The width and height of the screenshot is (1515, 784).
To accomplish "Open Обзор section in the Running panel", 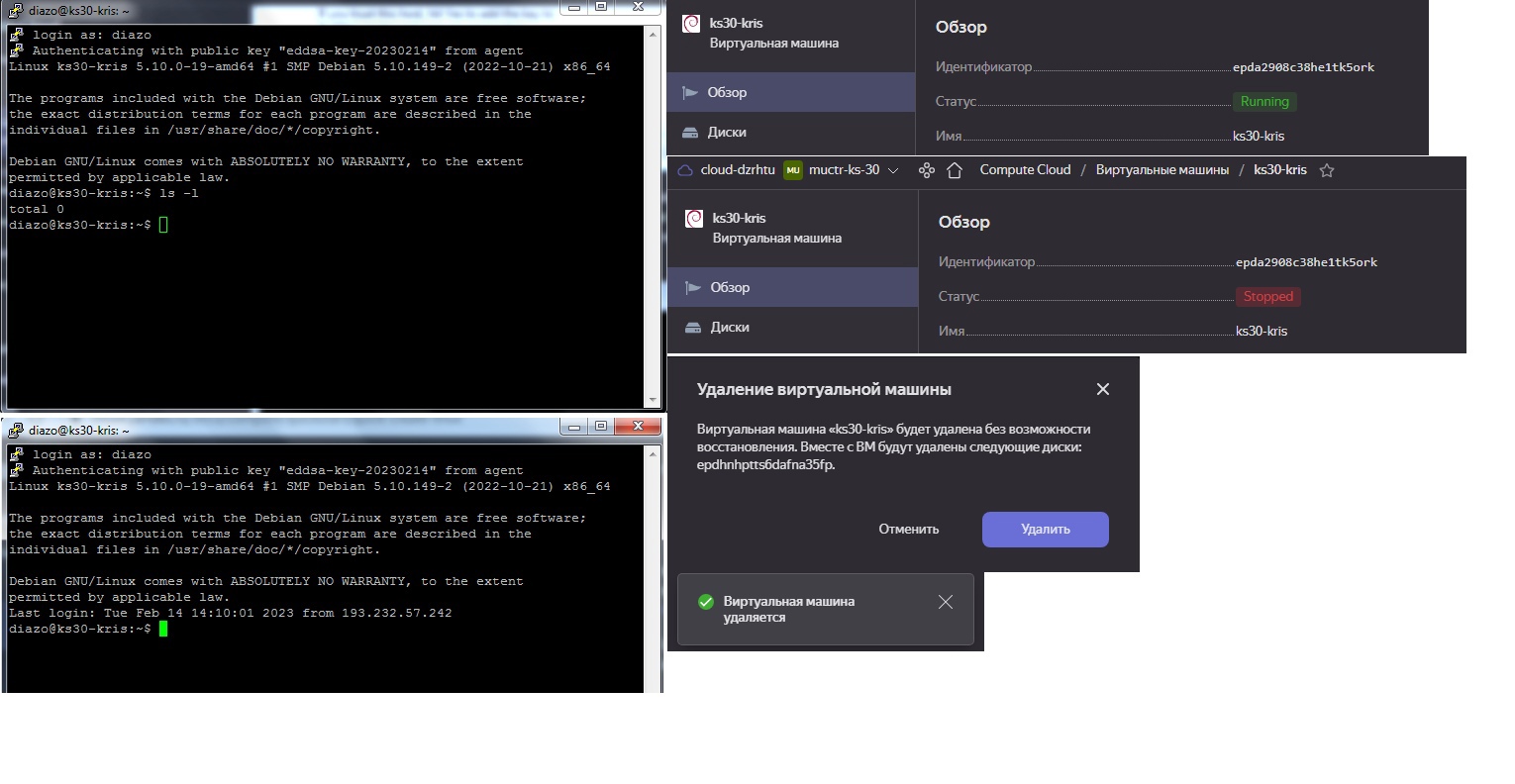I will [791, 92].
